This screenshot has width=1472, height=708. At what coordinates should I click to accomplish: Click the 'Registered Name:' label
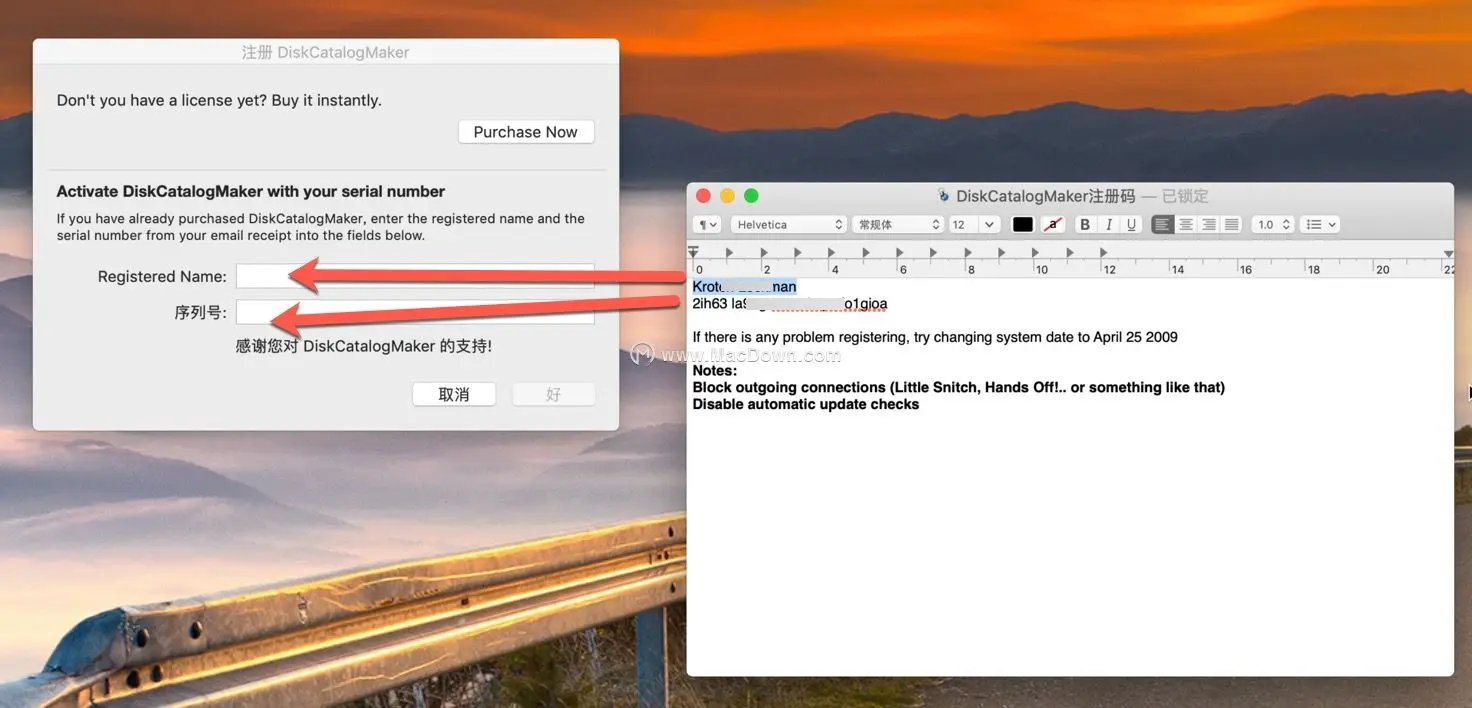[x=162, y=276]
